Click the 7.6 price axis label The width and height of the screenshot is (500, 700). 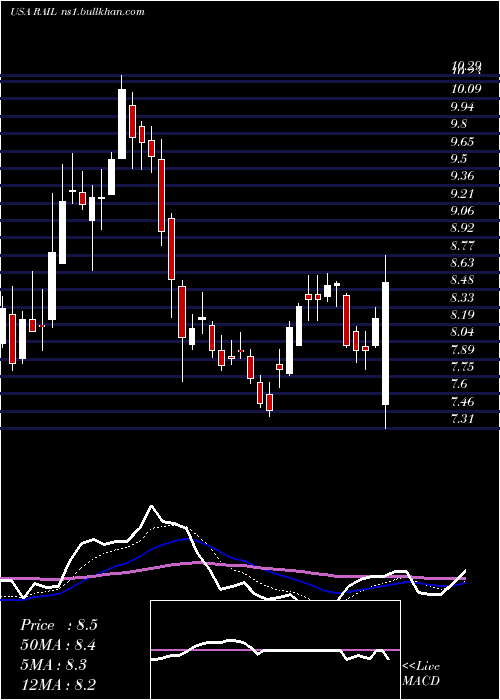point(459,384)
